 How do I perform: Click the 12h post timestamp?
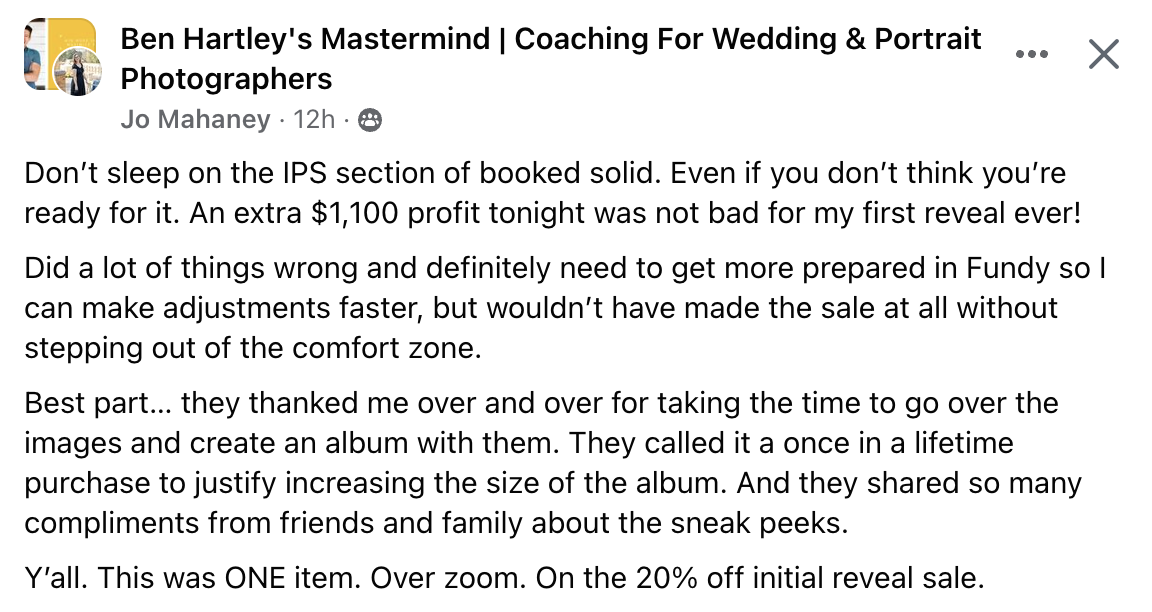click(314, 120)
